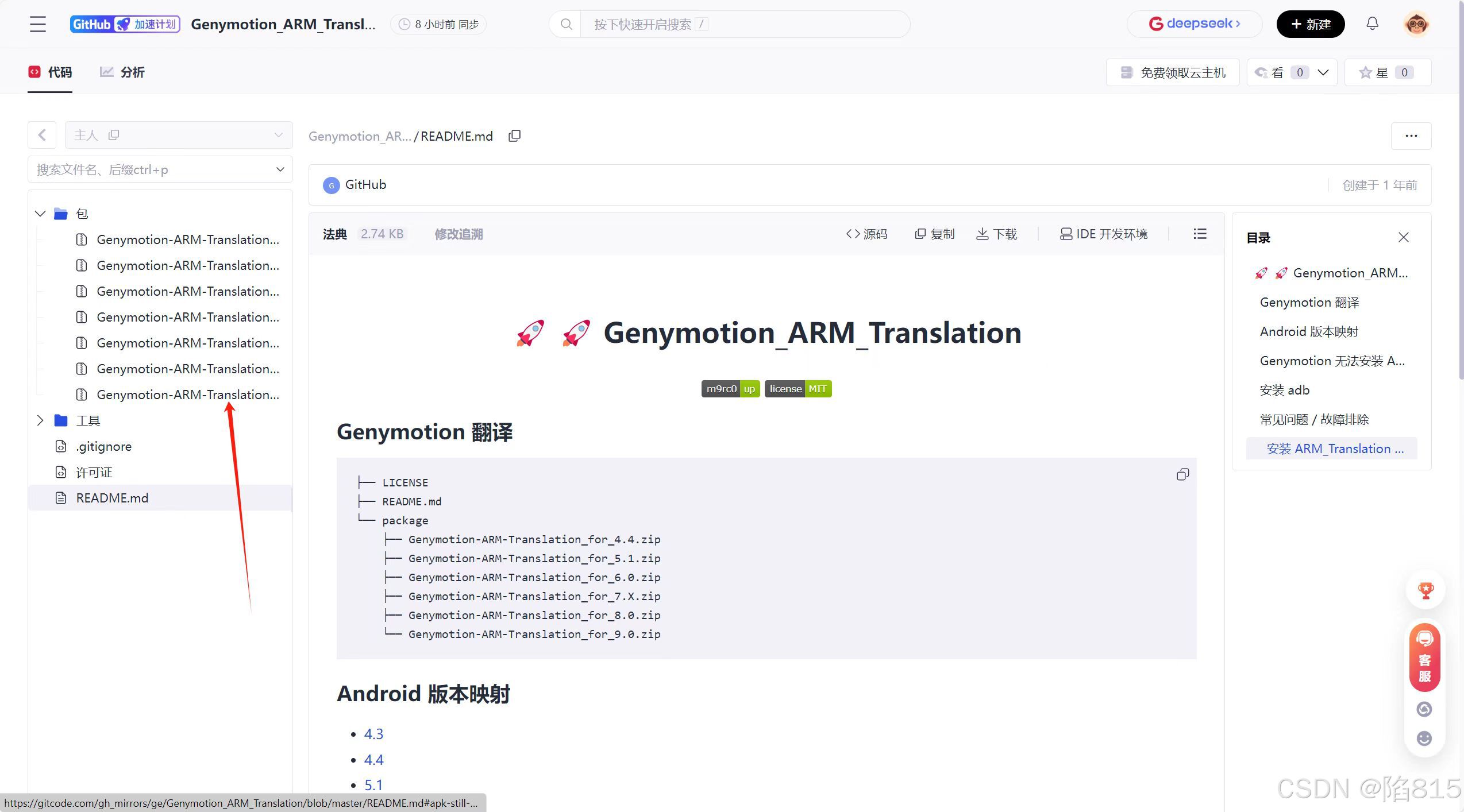Open the floating 客服 customer service widget

[x=1424, y=658]
